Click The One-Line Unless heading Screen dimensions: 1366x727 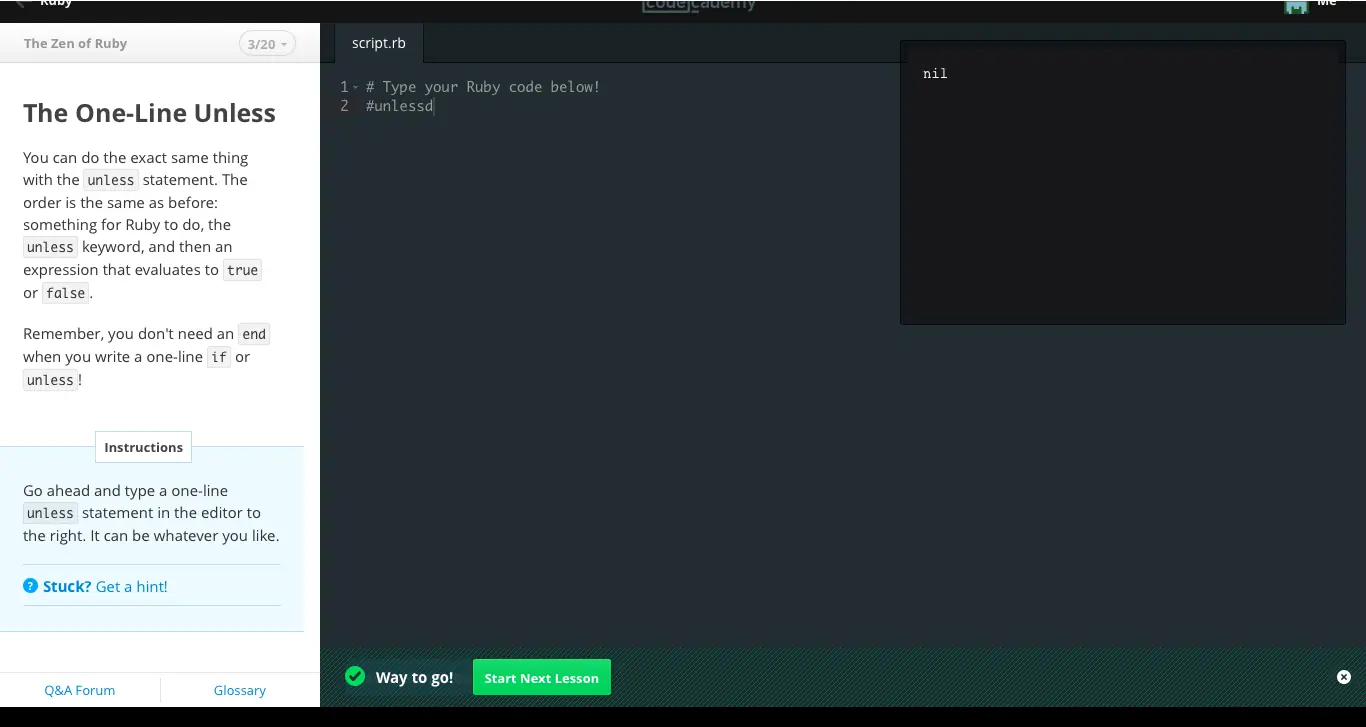pos(149,113)
